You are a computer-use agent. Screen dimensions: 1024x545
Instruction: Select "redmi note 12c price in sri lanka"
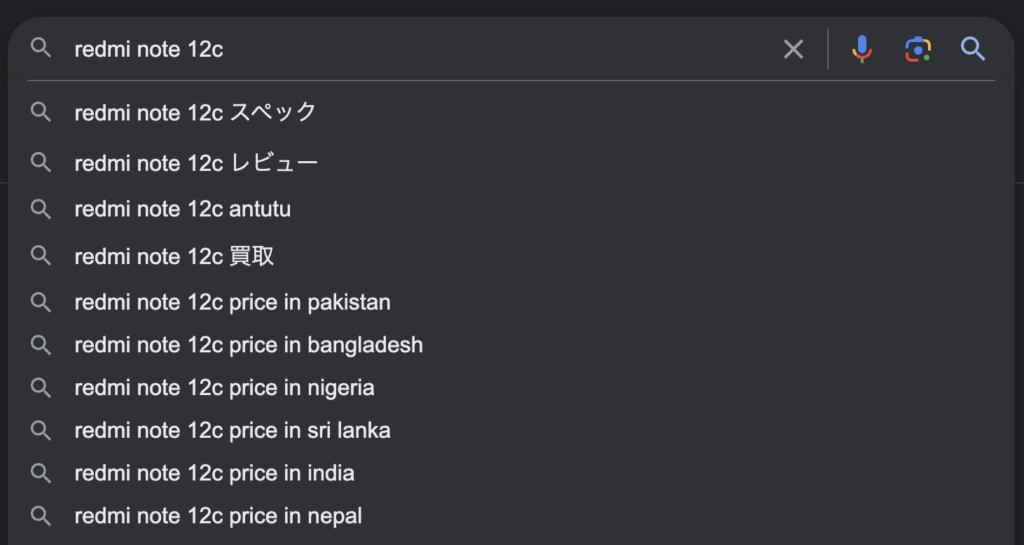click(x=232, y=431)
